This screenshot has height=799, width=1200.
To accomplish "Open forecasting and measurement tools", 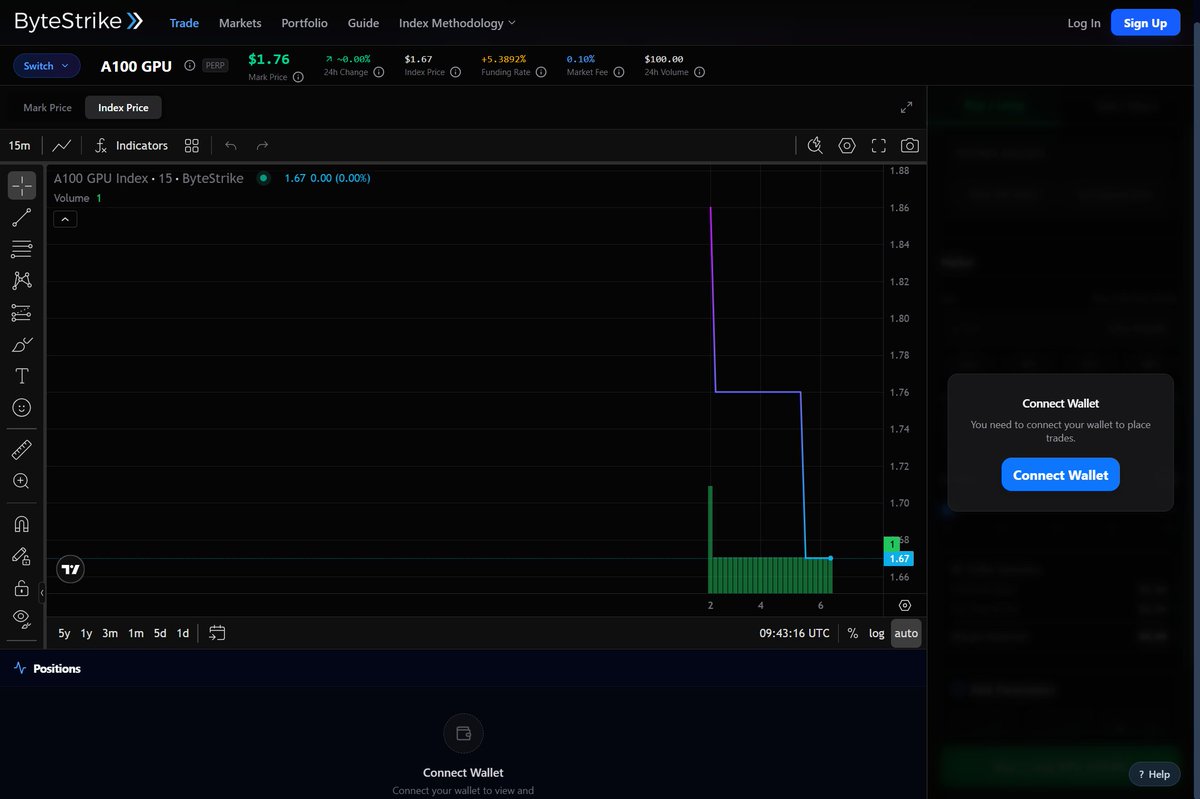I will coord(21,313).
